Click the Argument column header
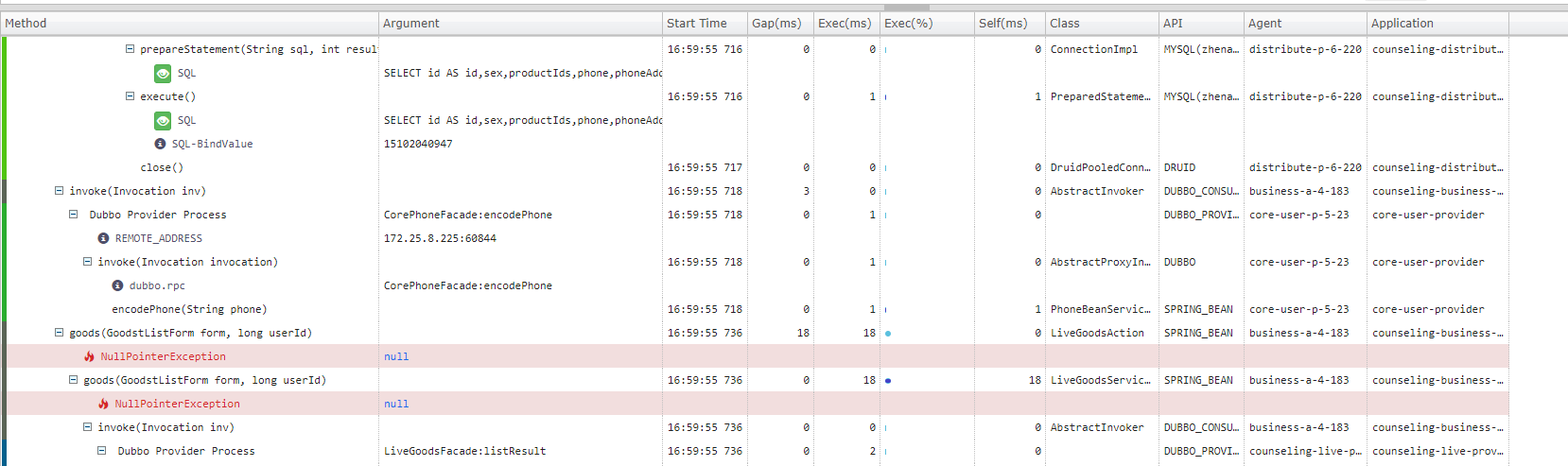This screenshot has height=466, width=1568. point(520,23)
